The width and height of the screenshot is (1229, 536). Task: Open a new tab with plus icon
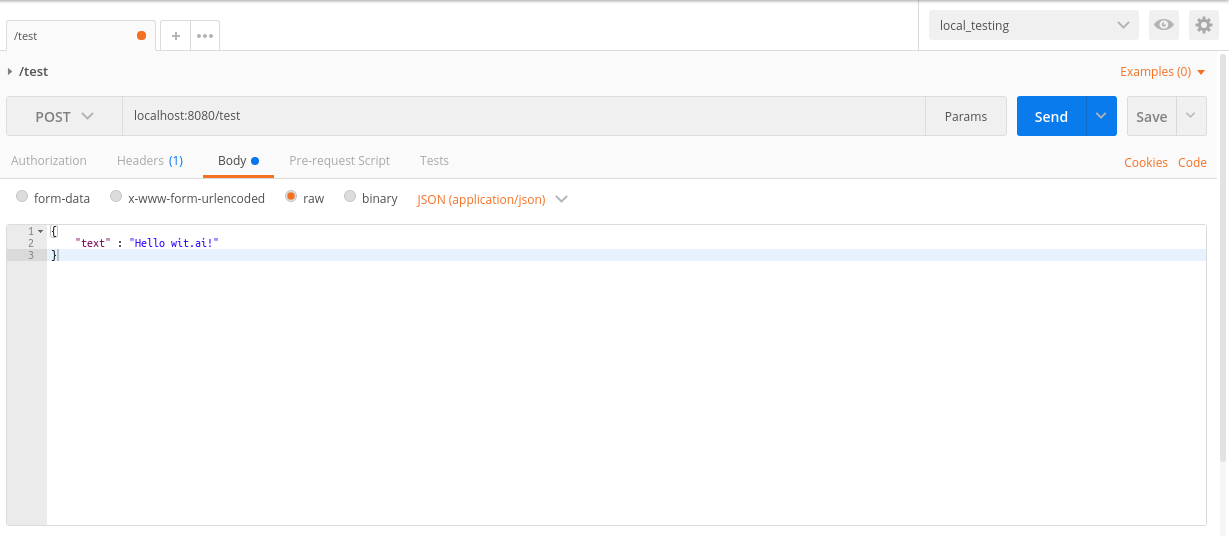176,35
